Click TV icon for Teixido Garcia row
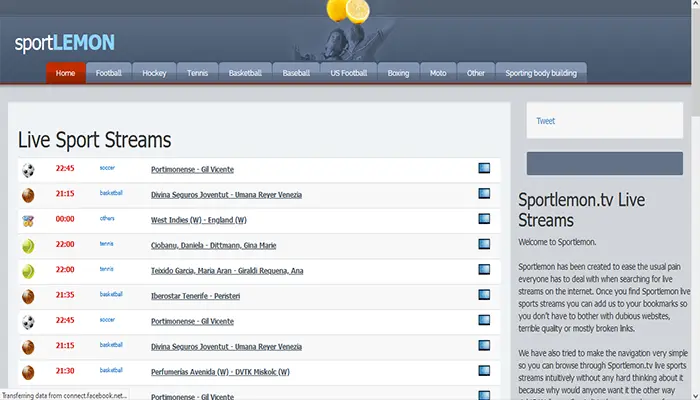This screenshot has height=400, width=700. 484,269
